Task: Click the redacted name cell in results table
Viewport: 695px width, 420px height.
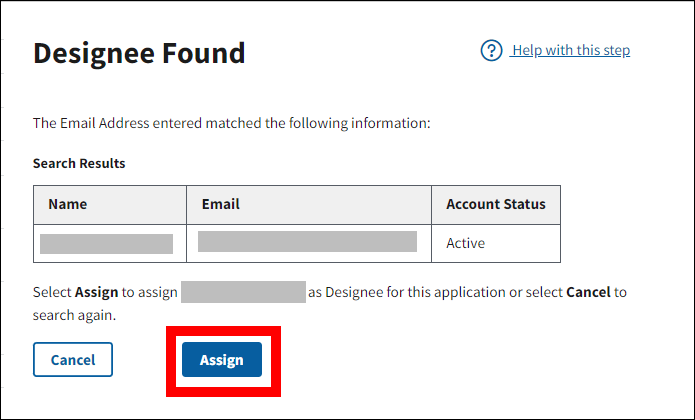Action: [106, 243]
